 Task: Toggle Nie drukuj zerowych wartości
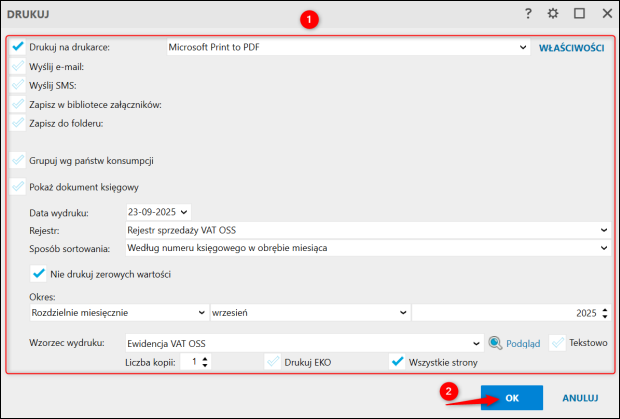click(x=38, y=274)
